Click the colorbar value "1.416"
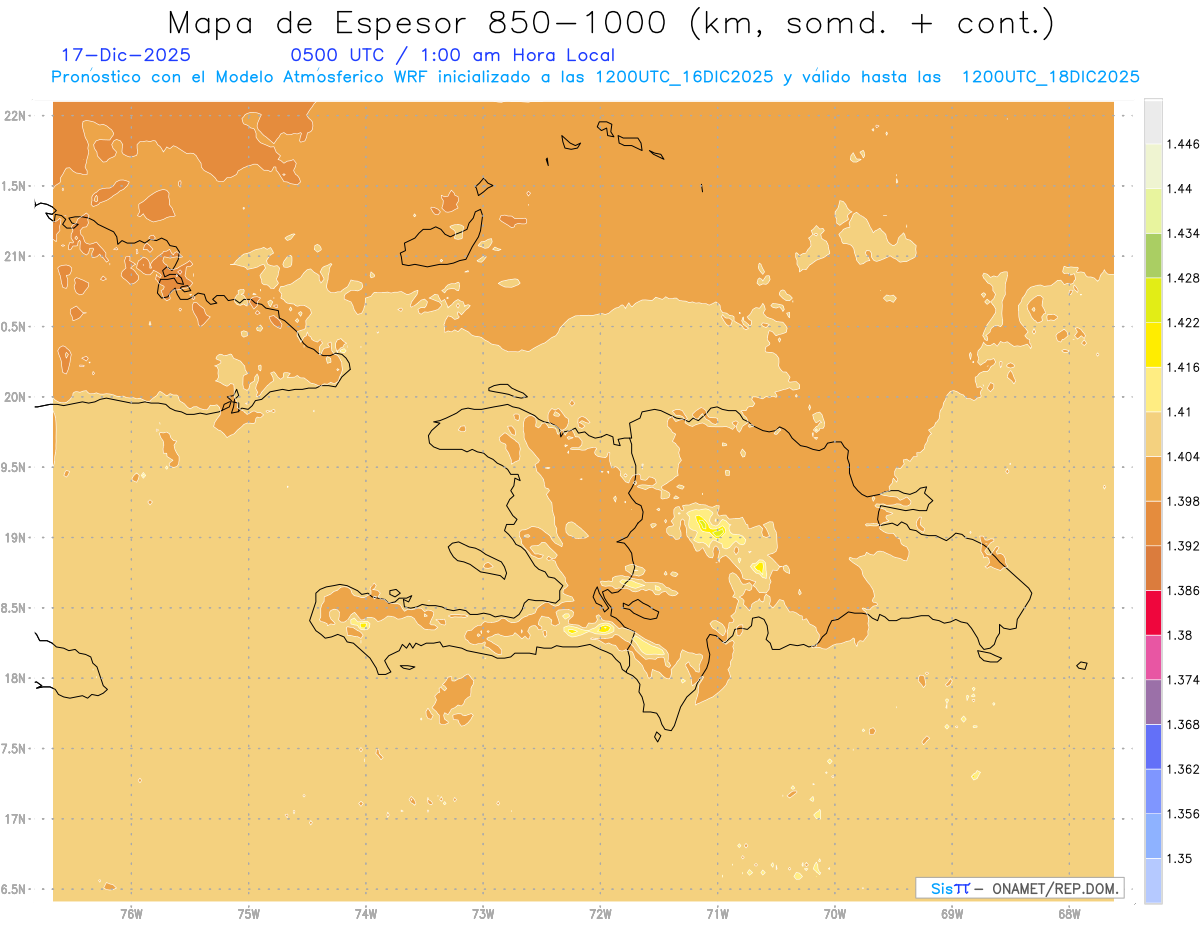Screen dimensions: 1200x927 1183,367
